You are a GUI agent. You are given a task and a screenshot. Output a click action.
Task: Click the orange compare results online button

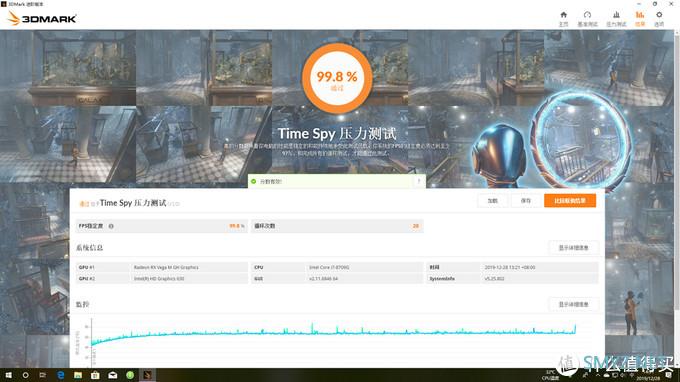[570, 201]
